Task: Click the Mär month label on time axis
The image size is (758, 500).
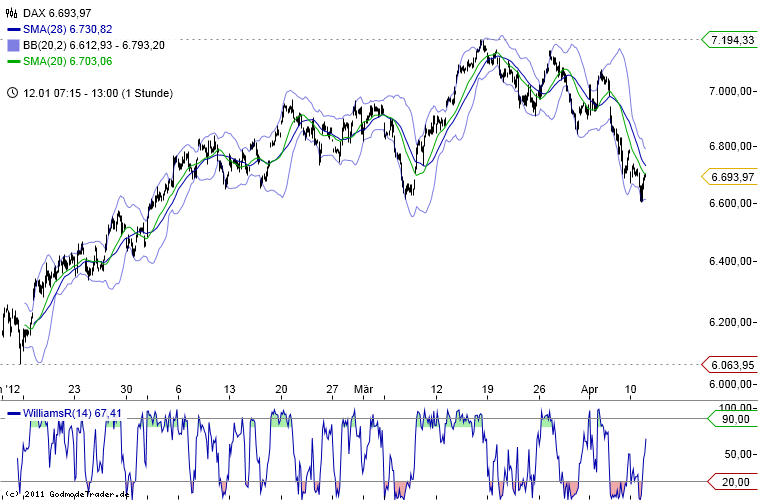Action: [364, 389]
